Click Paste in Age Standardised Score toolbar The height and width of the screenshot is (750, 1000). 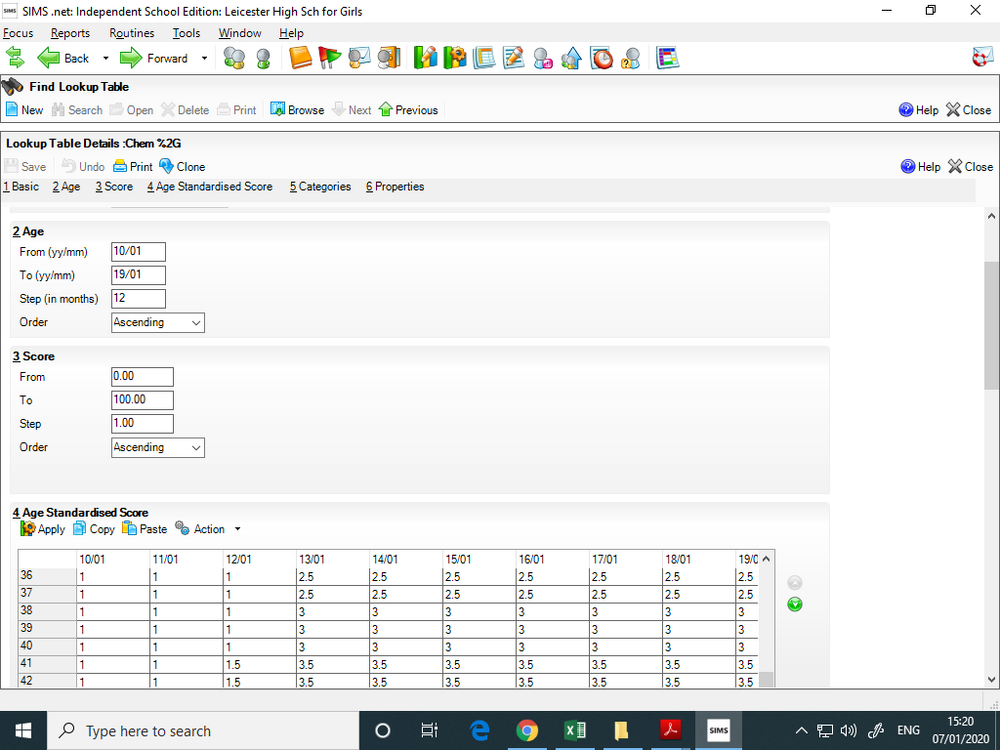[144, 529]
